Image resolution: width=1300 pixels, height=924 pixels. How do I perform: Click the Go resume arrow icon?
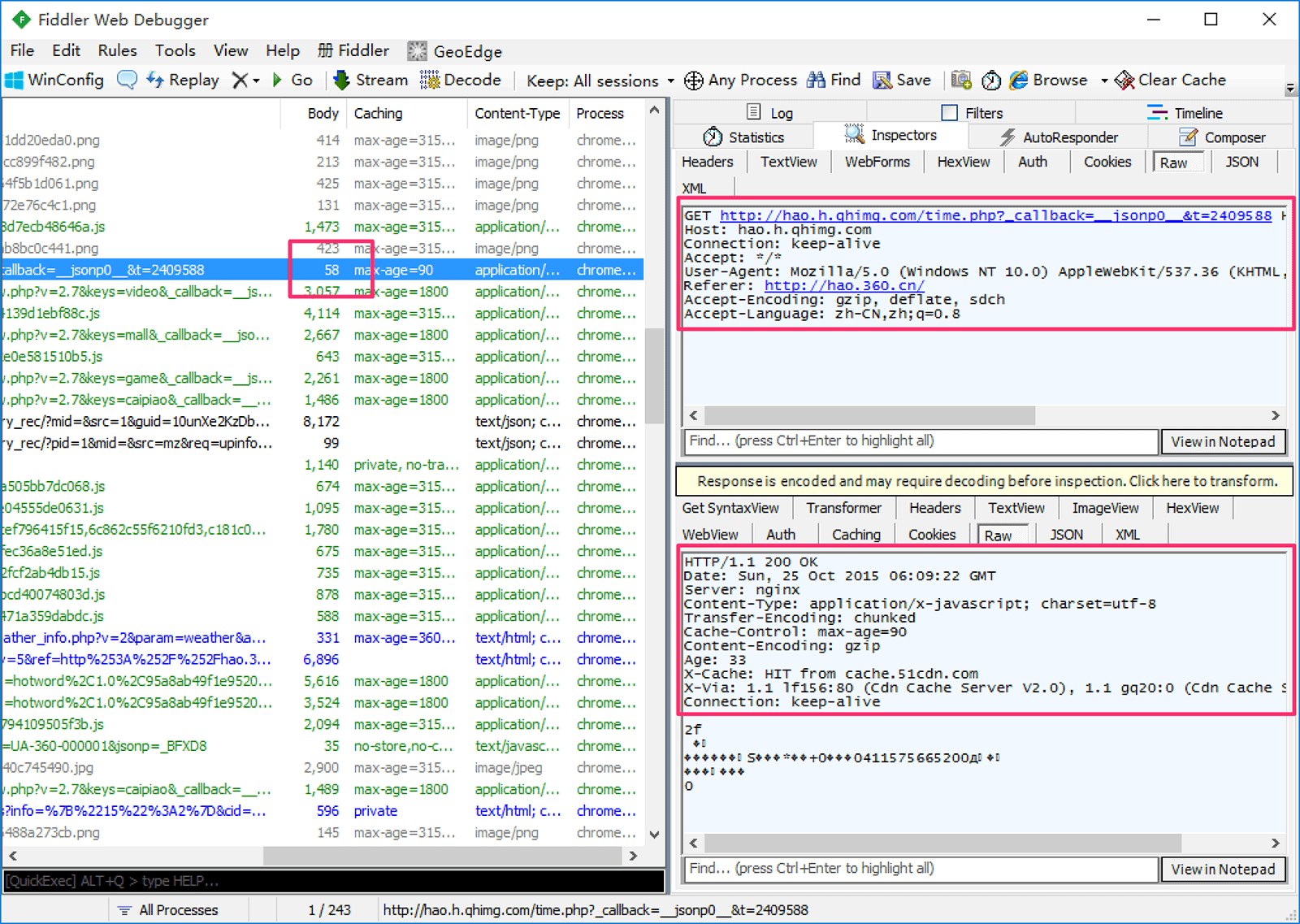click(x=278, y=80)
